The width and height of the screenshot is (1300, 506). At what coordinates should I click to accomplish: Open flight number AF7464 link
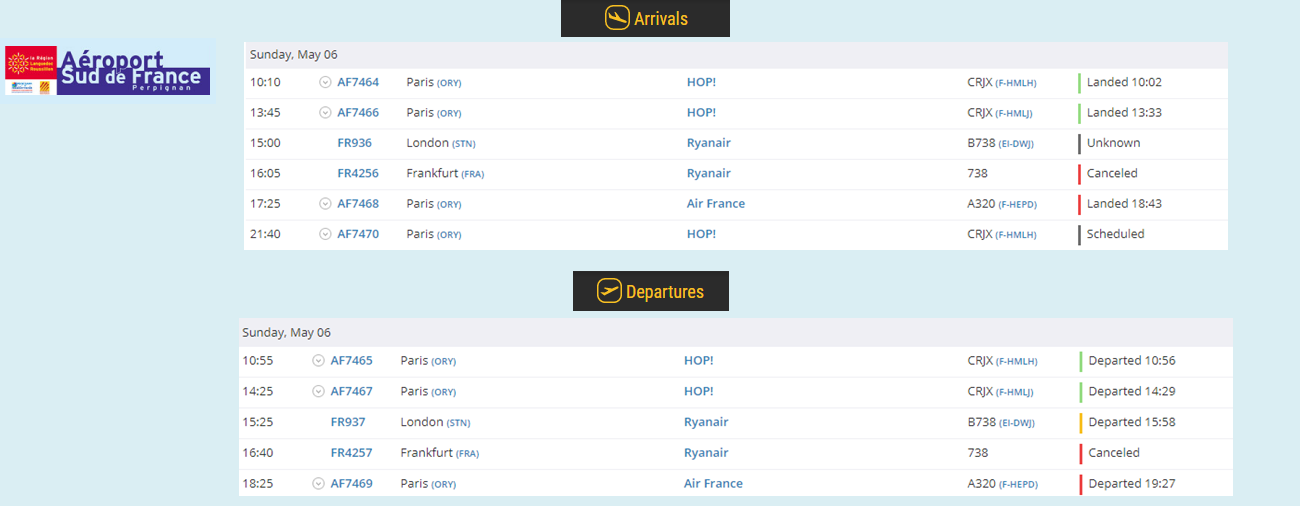coord(358,82)
